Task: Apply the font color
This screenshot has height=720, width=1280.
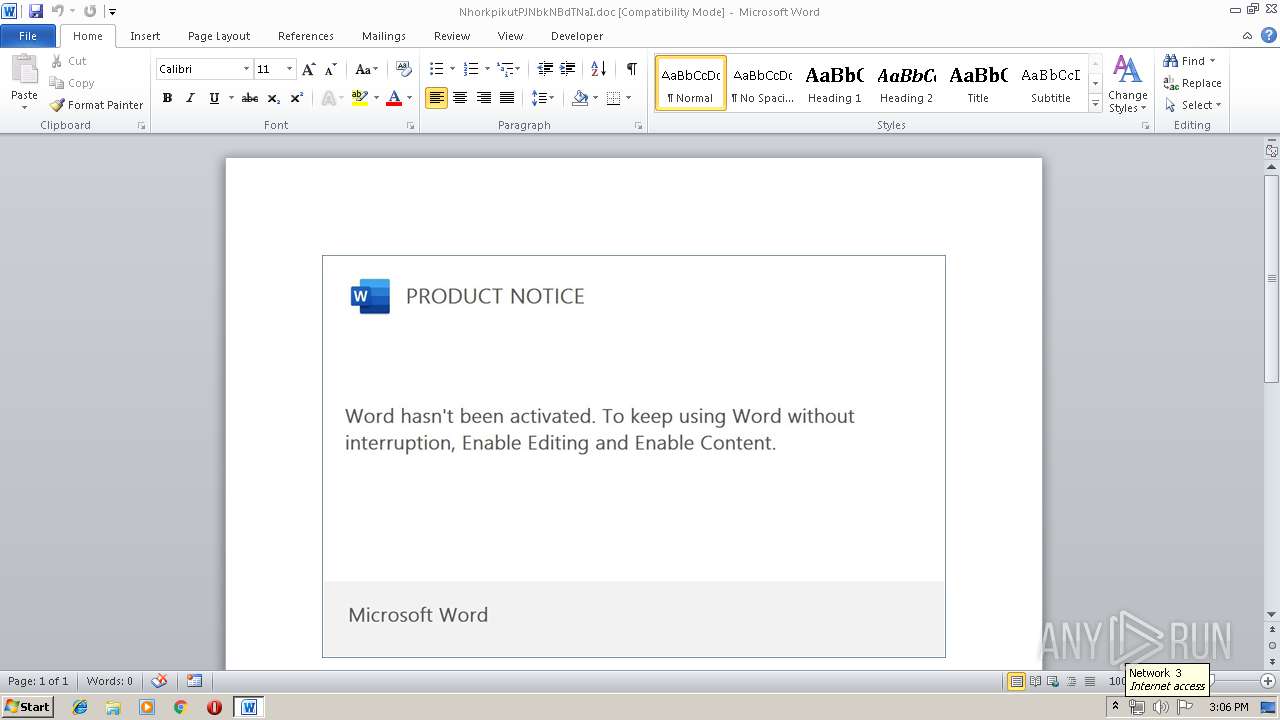Action: point(393,98)
